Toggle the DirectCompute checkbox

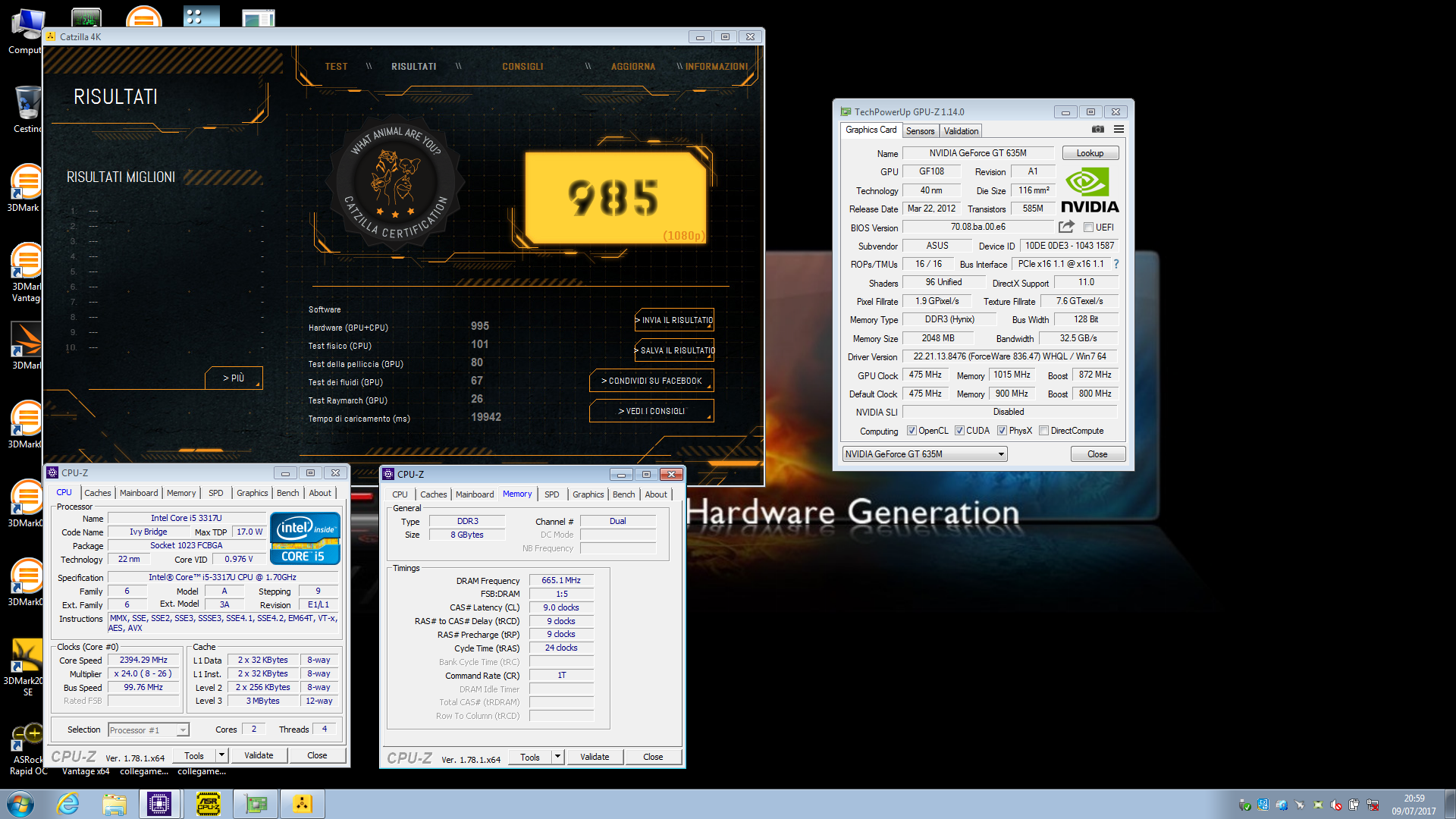[1043, 431]
